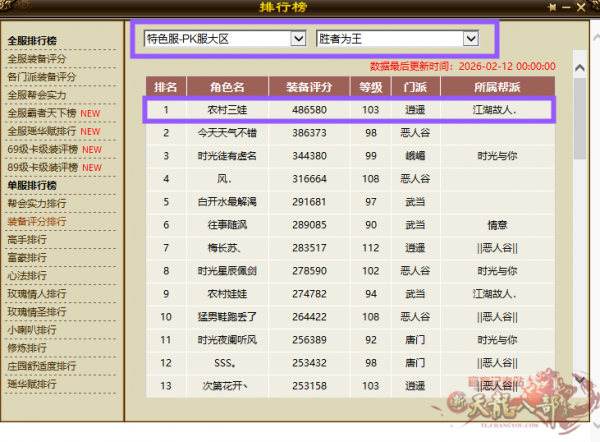Select 69级卡级装评榜 in the sidebar
Screen dimensions: 600x442
43,149
